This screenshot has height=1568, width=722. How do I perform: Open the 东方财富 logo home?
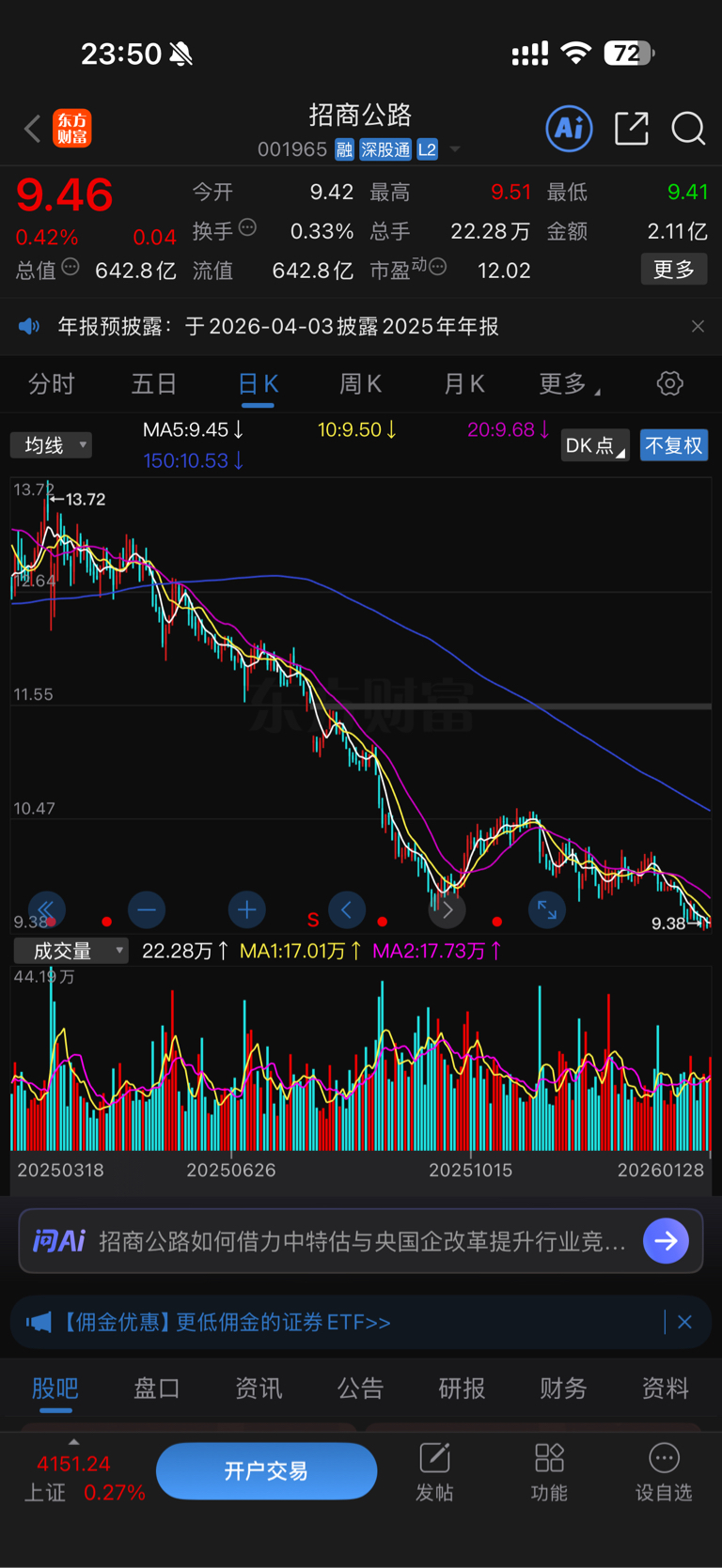[72, 128]
